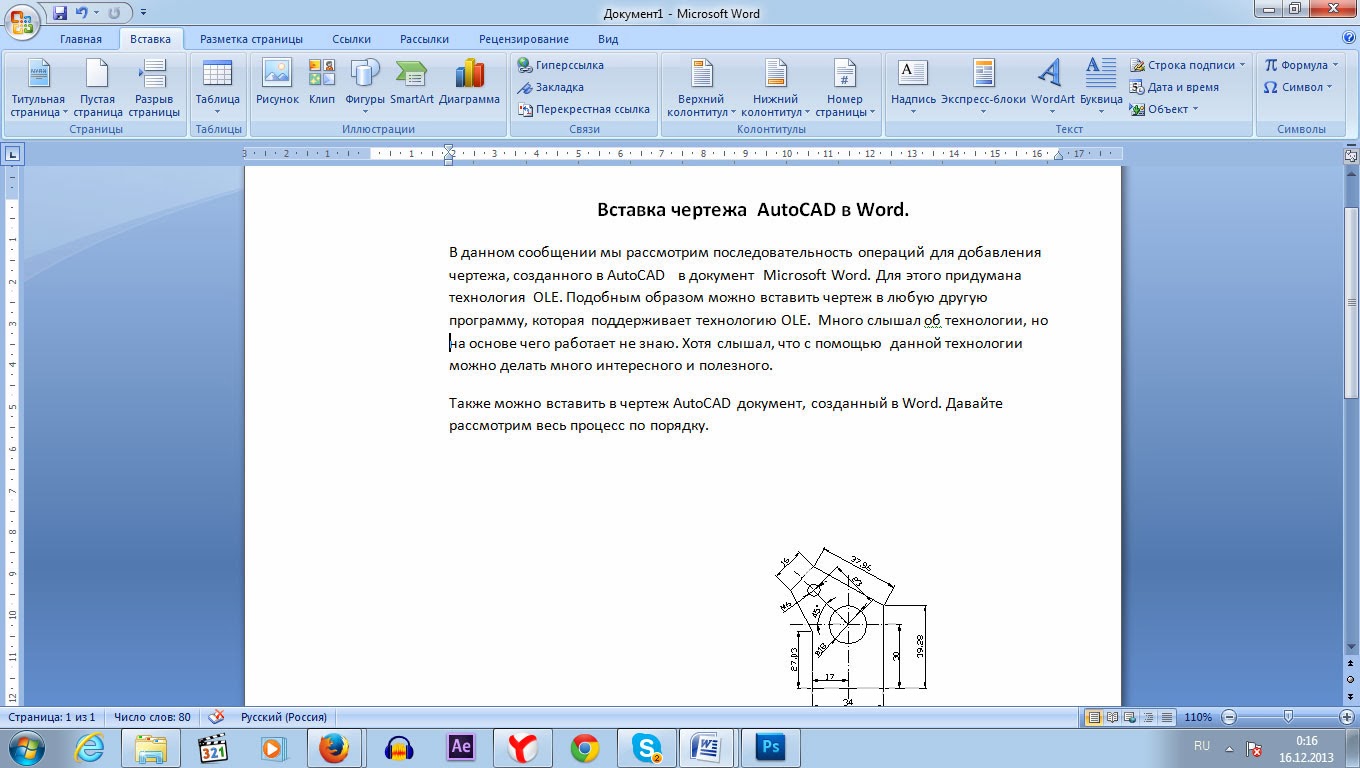Switch to Вид tab
The width and height of the screenshot is (1360, 768).
(608, 39)
